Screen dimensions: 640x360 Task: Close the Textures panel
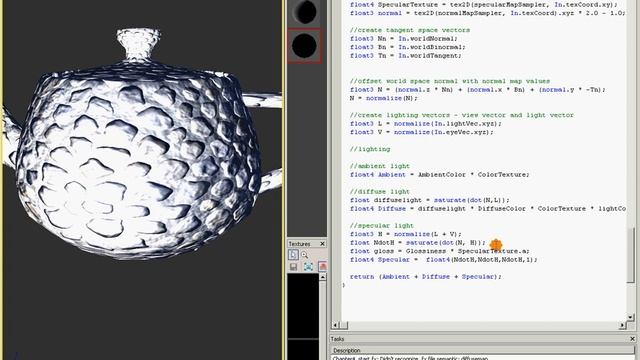pos(322,244)
